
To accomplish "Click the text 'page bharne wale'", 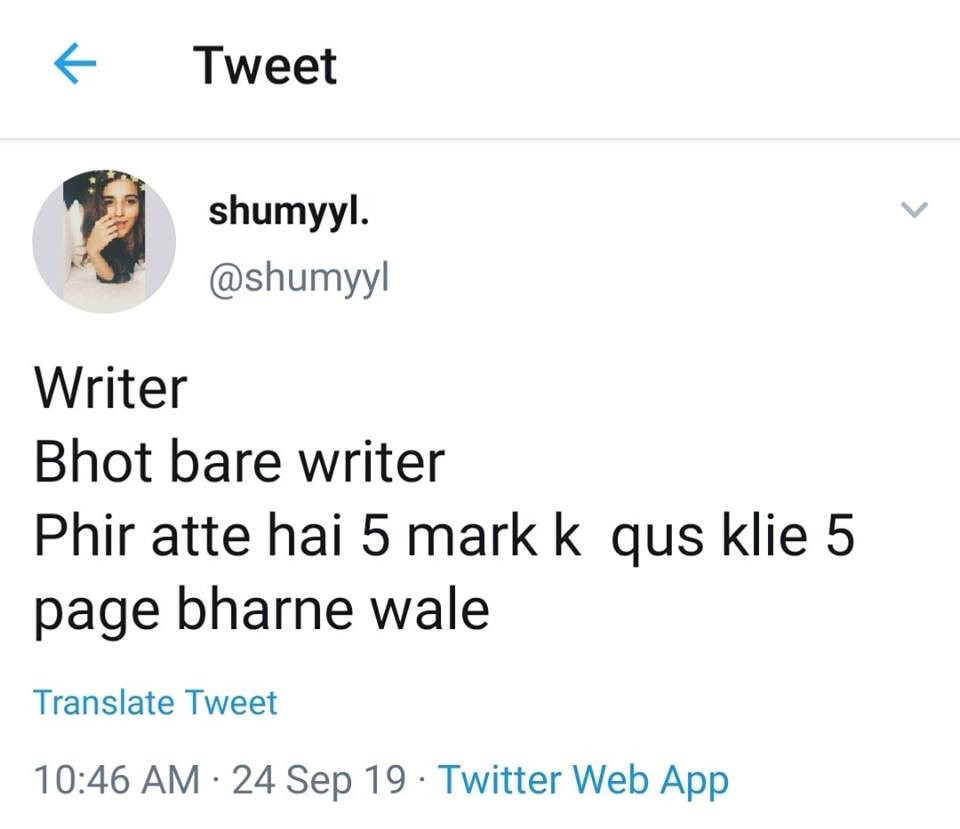I will coord(261,612).
